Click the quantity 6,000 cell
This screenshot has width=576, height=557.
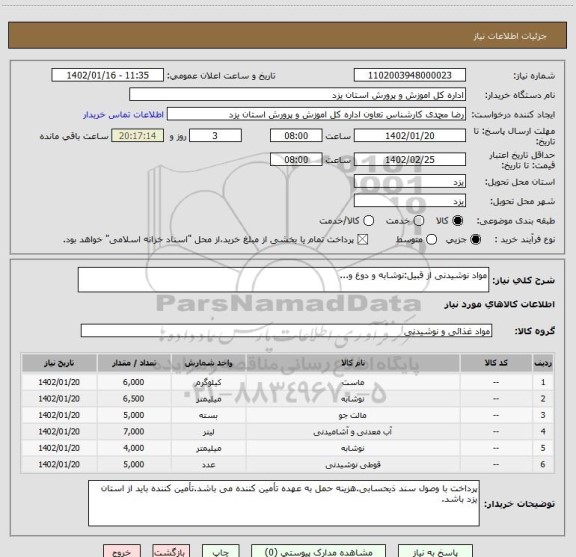134,382
